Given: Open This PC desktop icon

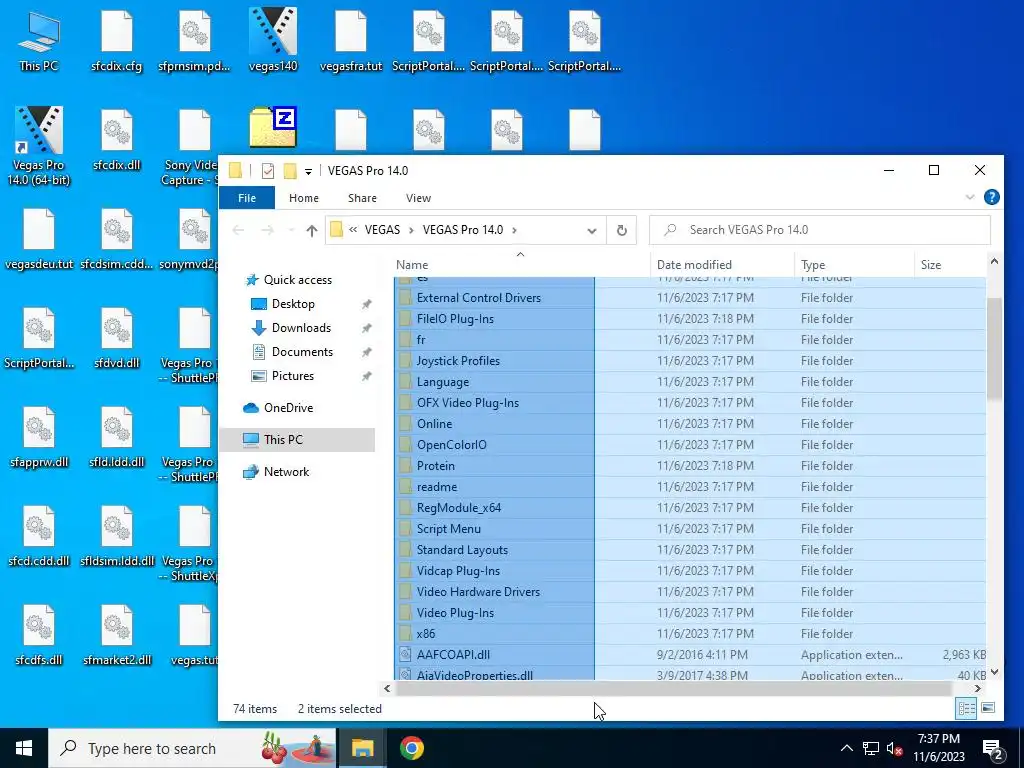Looking at the screenshot, I should pyautogui.click(x=39, y=41).
